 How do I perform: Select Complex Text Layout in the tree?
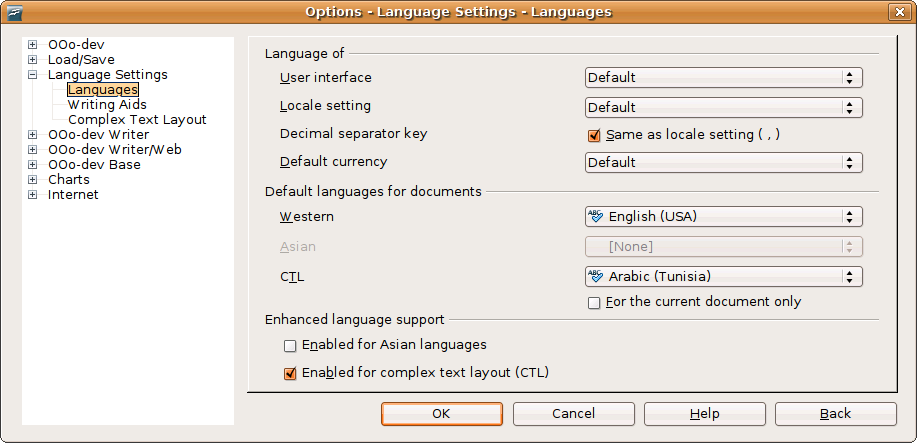[x=137, y=120]
